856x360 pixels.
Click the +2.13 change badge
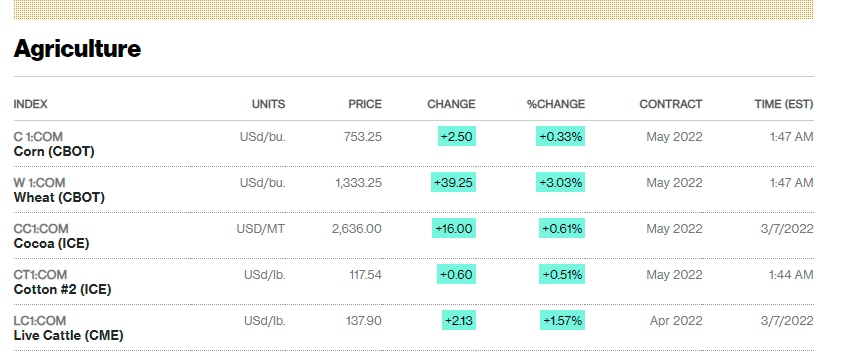pyautogui.click(x=459, y=320)
